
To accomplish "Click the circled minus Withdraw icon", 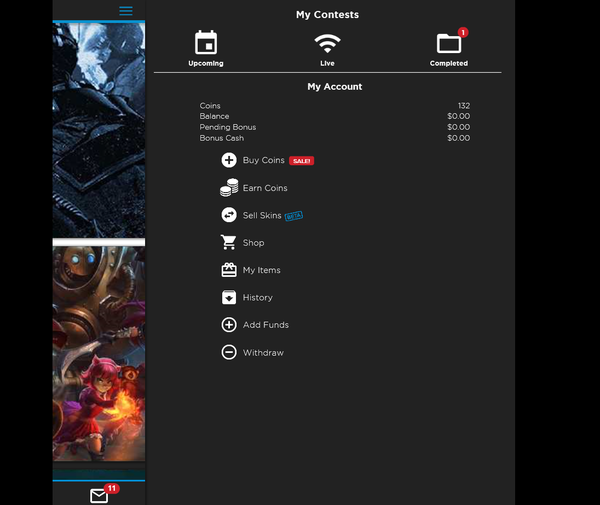I will tap(229, 352).
